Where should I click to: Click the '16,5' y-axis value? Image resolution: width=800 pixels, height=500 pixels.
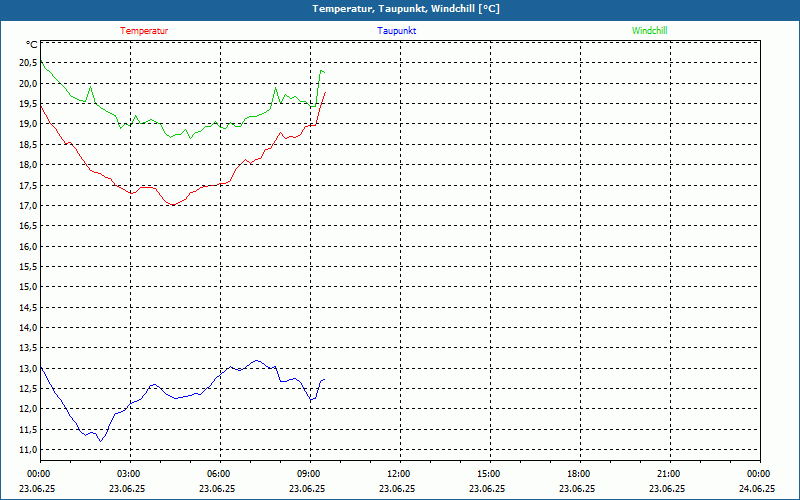[29, 226]
